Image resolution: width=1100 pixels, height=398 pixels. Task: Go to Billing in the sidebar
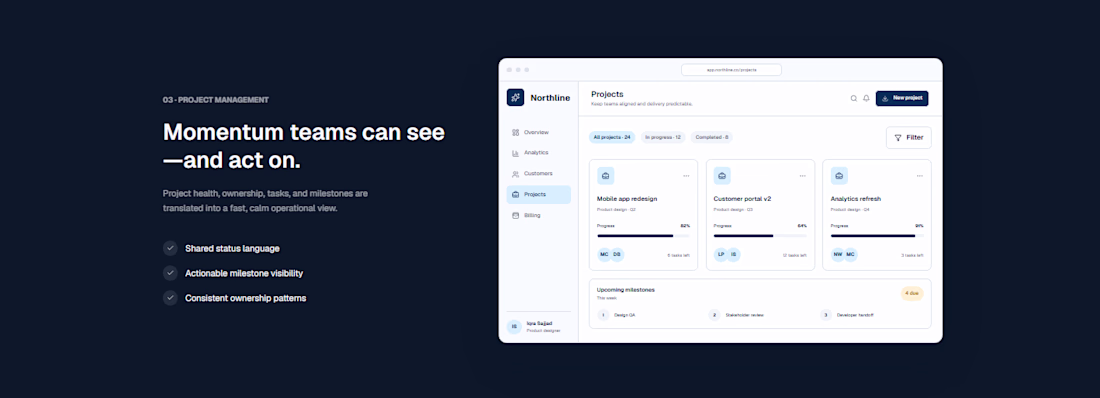(x=538, y=215)
